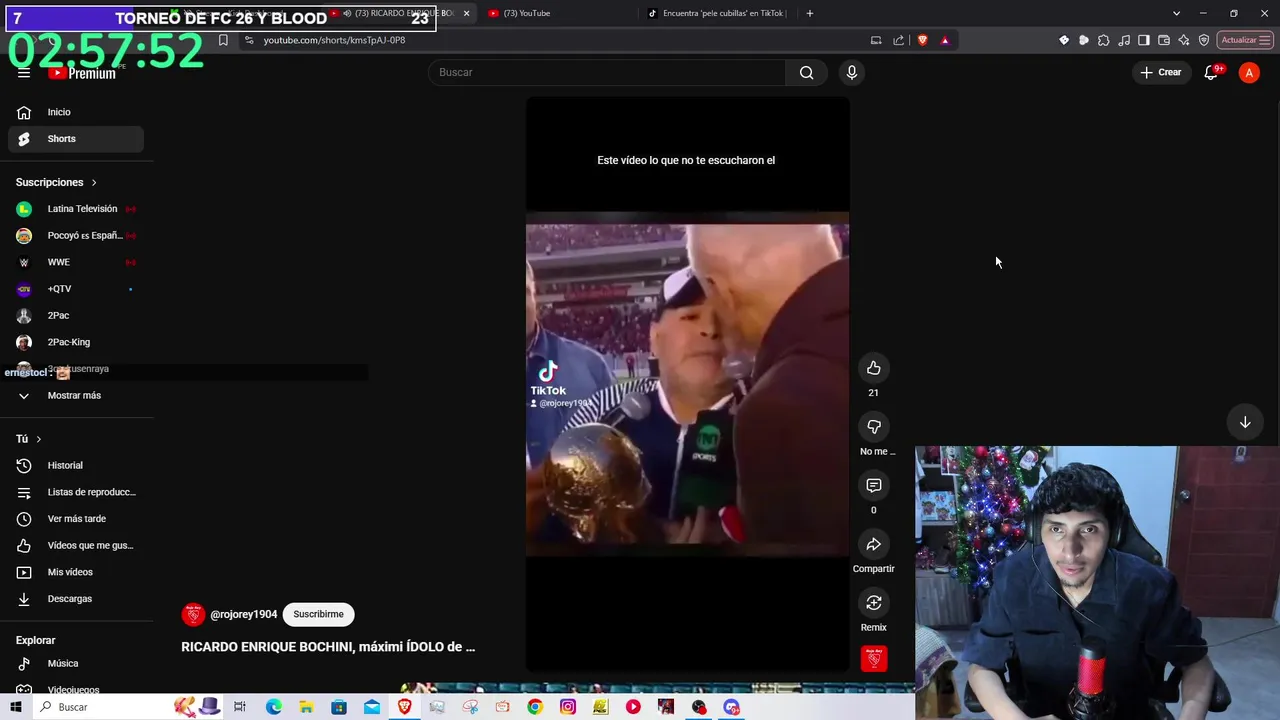Select Shorts in the sidebar

[x=76, y=139]
